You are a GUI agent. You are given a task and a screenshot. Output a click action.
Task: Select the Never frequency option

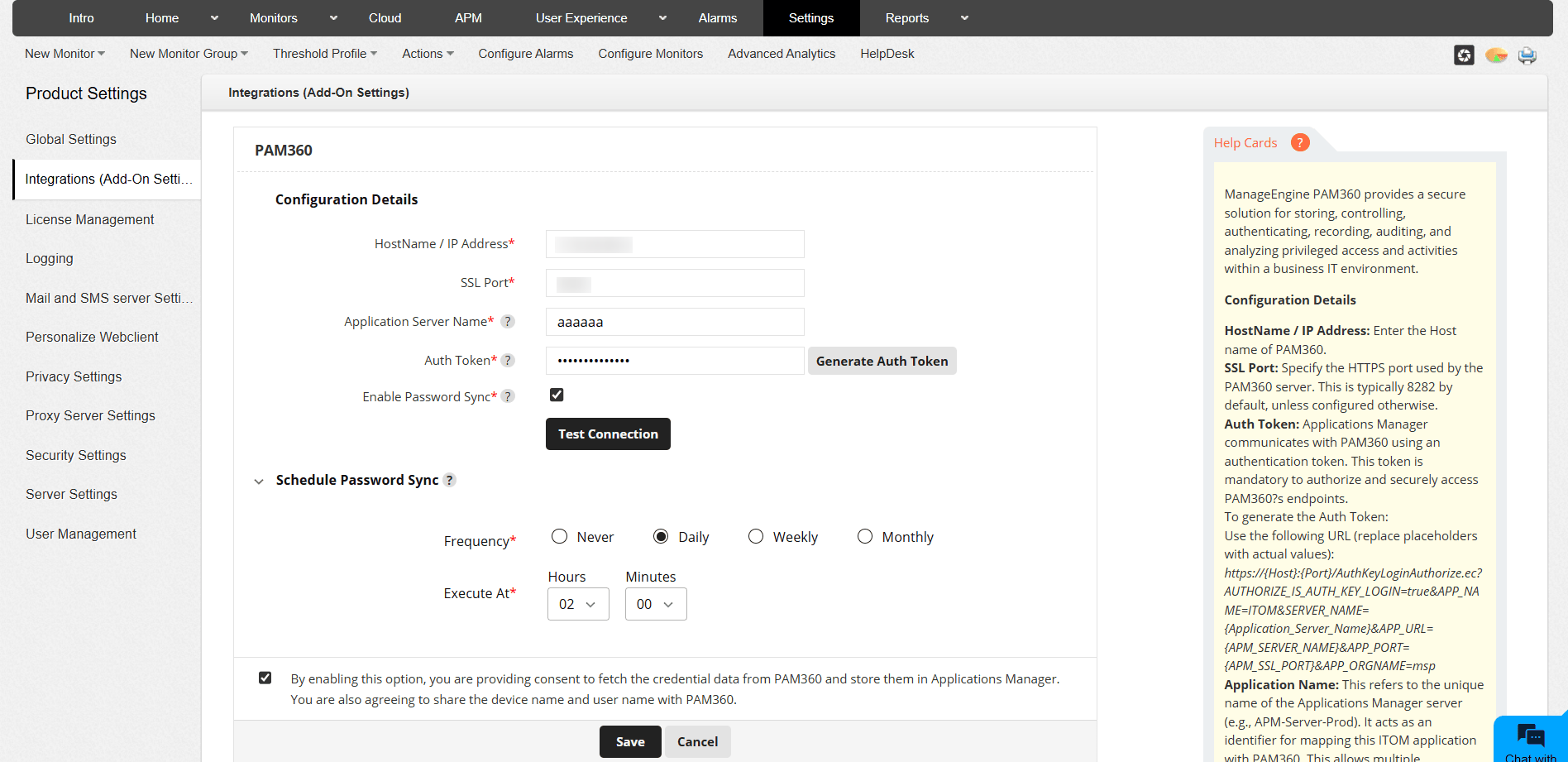tap(559, 536)
